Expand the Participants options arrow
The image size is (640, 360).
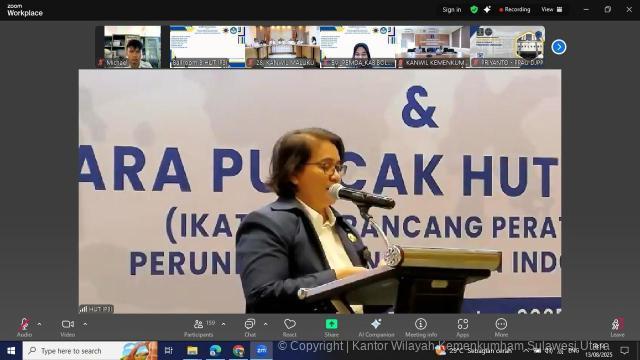click(223, 324)
